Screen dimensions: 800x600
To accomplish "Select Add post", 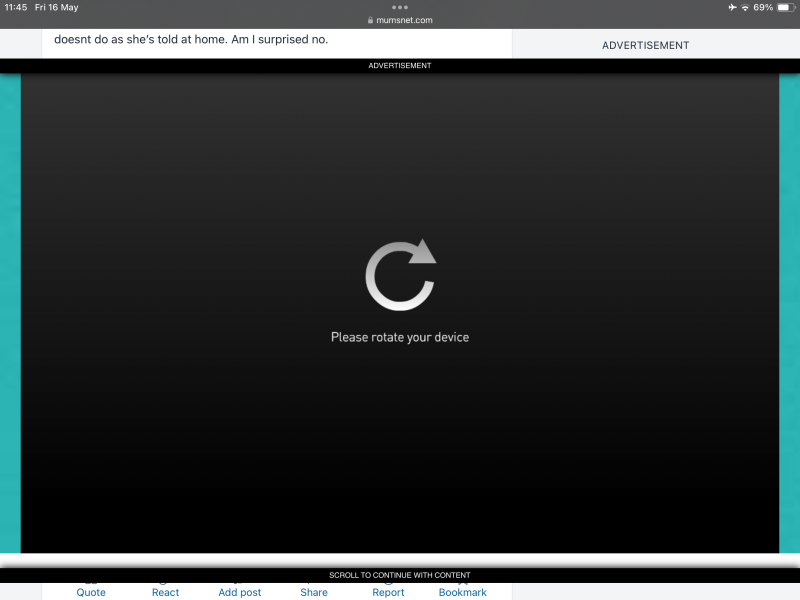I will (x=240, y=592).
